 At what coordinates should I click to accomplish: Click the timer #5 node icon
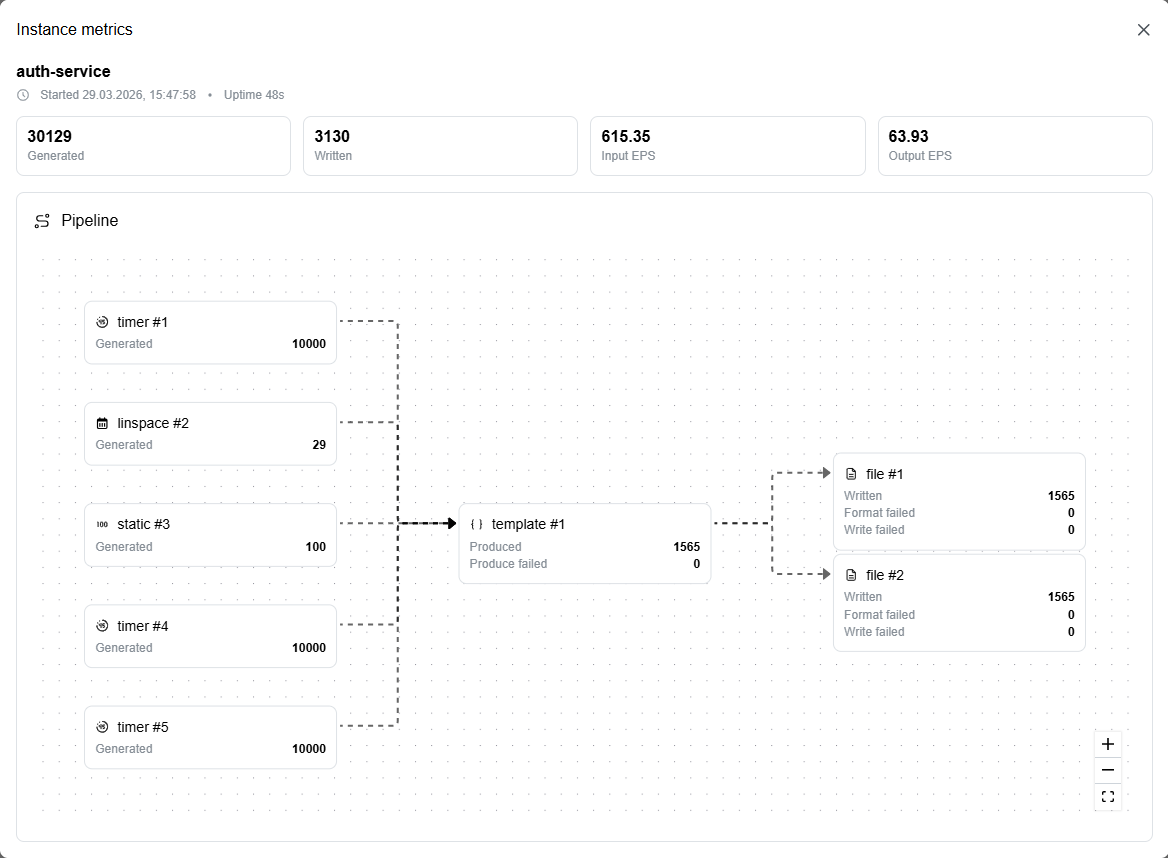pyautogui.click(x=102, y=727)
